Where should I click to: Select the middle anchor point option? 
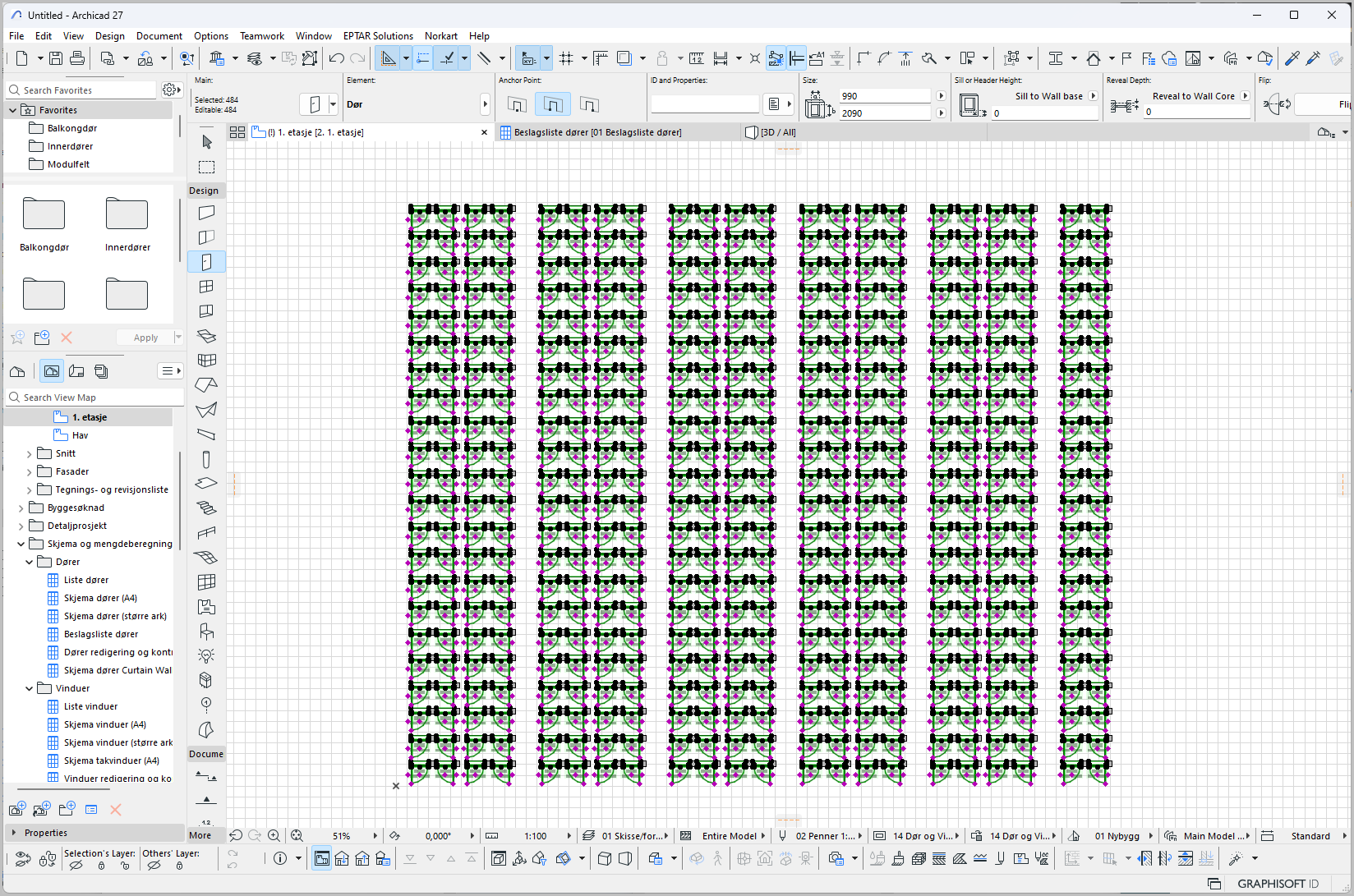click(x=553, y=104)
